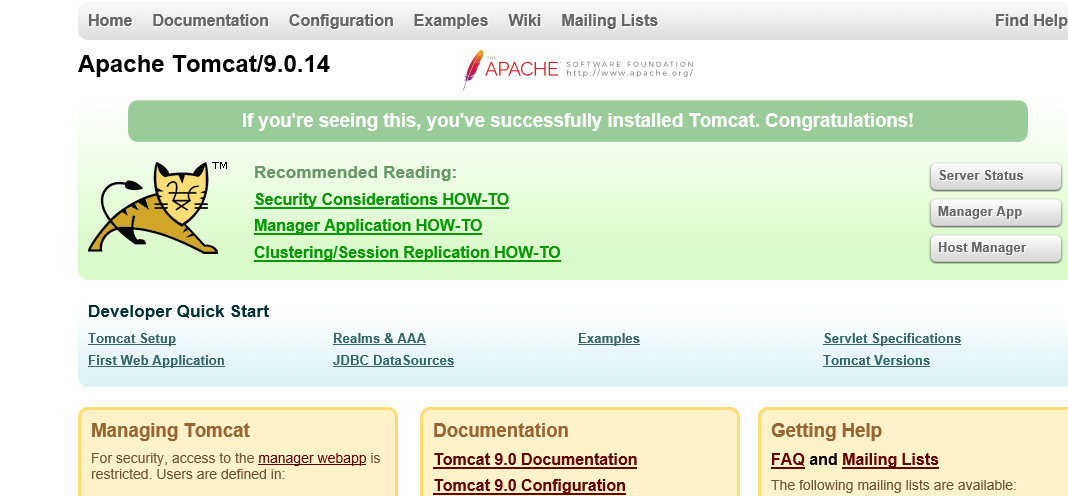Open Security Considerations HOW-TO link
The height and width of the screenshot is (496, 1068).
point(381,200)
